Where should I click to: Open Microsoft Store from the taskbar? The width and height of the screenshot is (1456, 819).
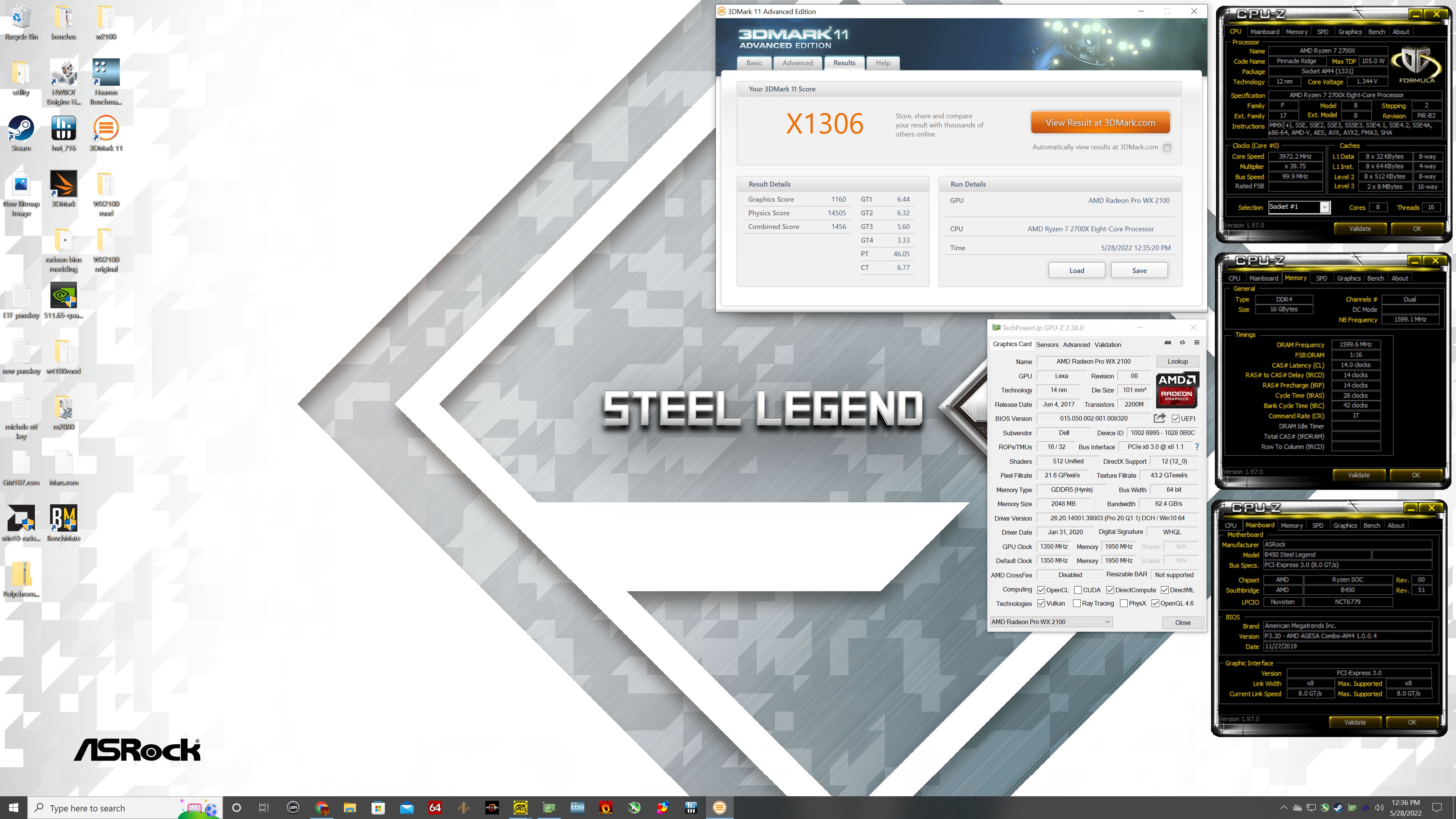(x=378, y=808)
